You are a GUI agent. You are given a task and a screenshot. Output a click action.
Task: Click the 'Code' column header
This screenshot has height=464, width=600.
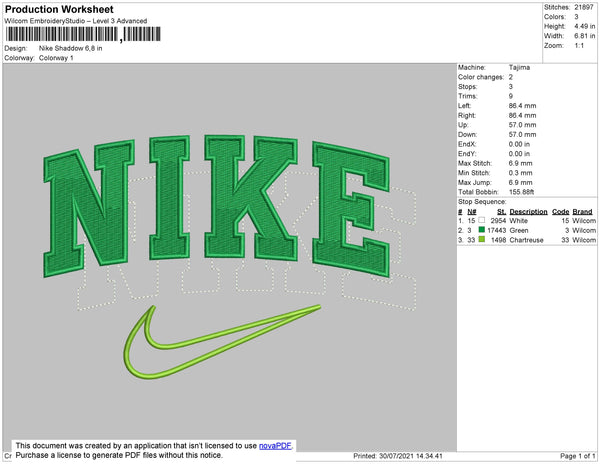[561, 212]
